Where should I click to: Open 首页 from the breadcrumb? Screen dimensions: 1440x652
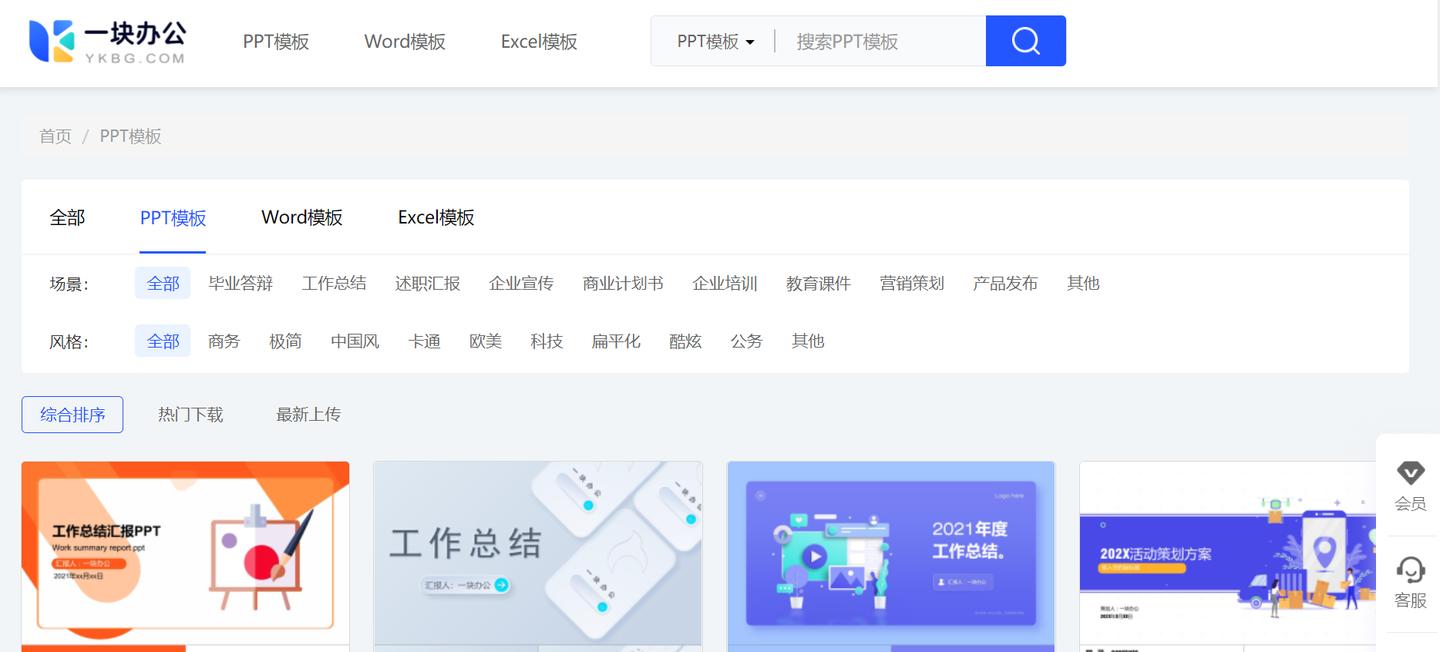click(55, 135)
